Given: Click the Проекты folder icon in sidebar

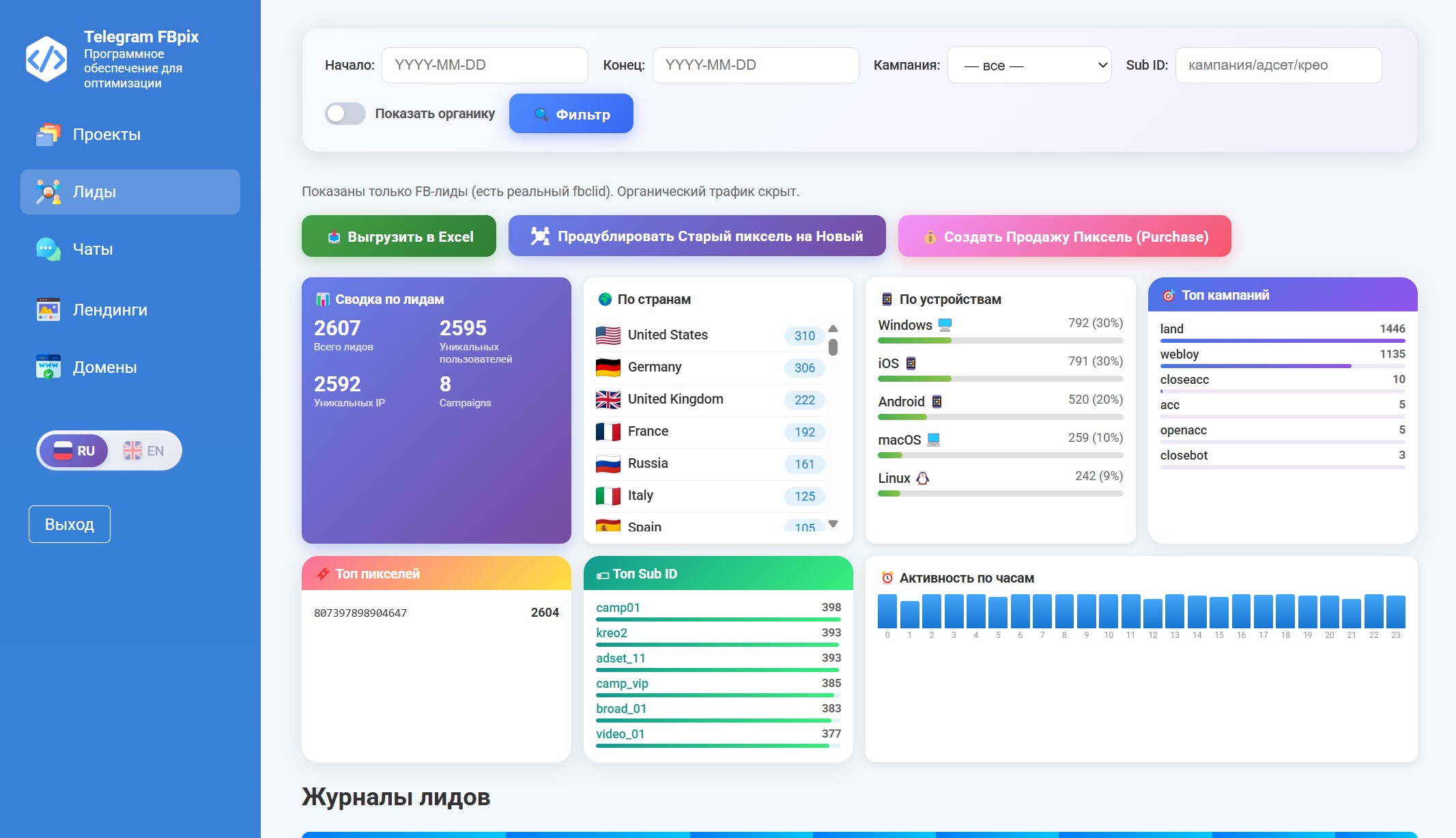Looking at the screenshot, I should coord(48,135).
